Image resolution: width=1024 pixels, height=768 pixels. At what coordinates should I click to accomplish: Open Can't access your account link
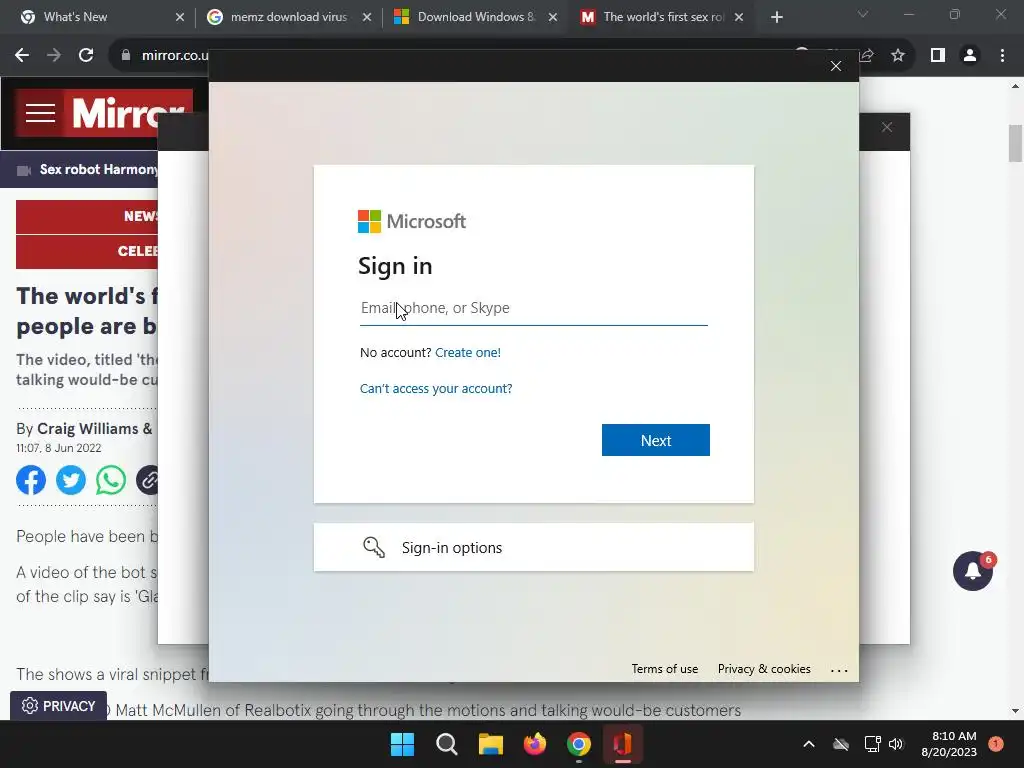click(x=436, y=389)
